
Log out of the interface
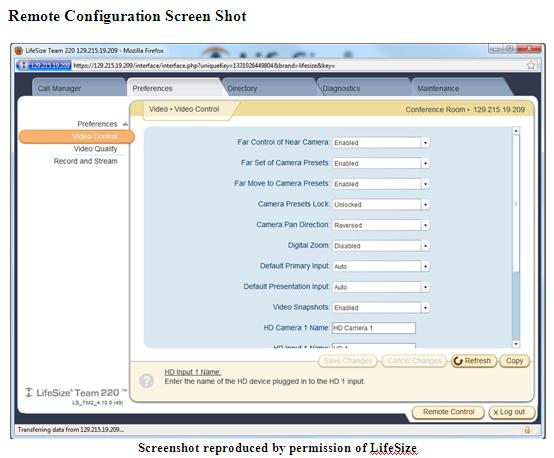511,412
